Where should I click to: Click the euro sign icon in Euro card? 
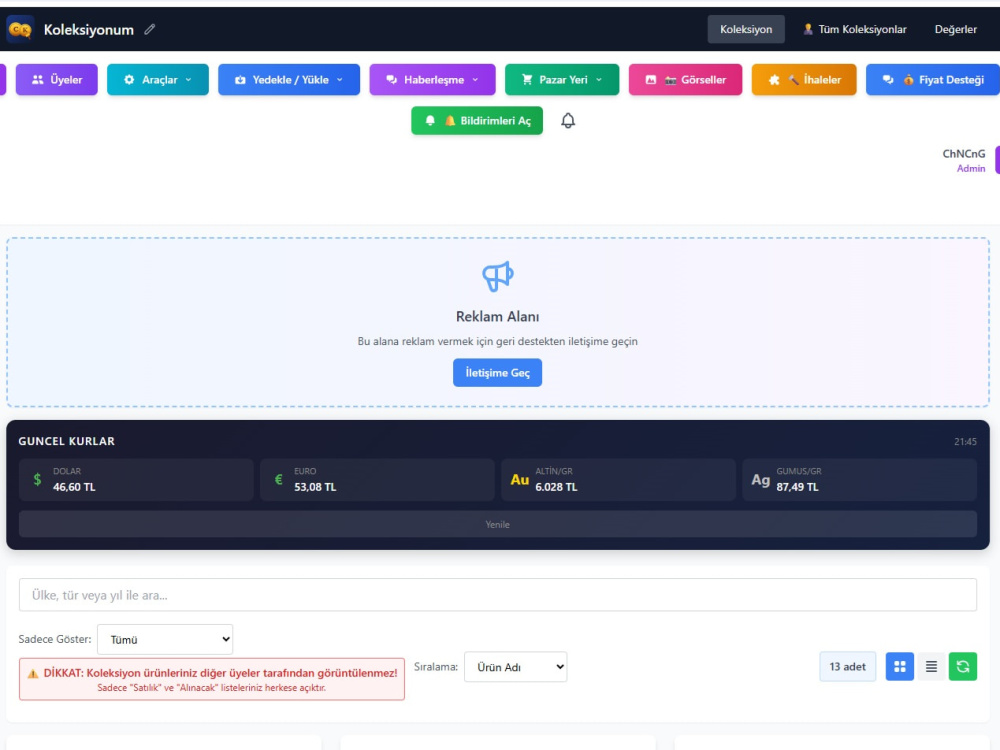[x=279, y=479]
